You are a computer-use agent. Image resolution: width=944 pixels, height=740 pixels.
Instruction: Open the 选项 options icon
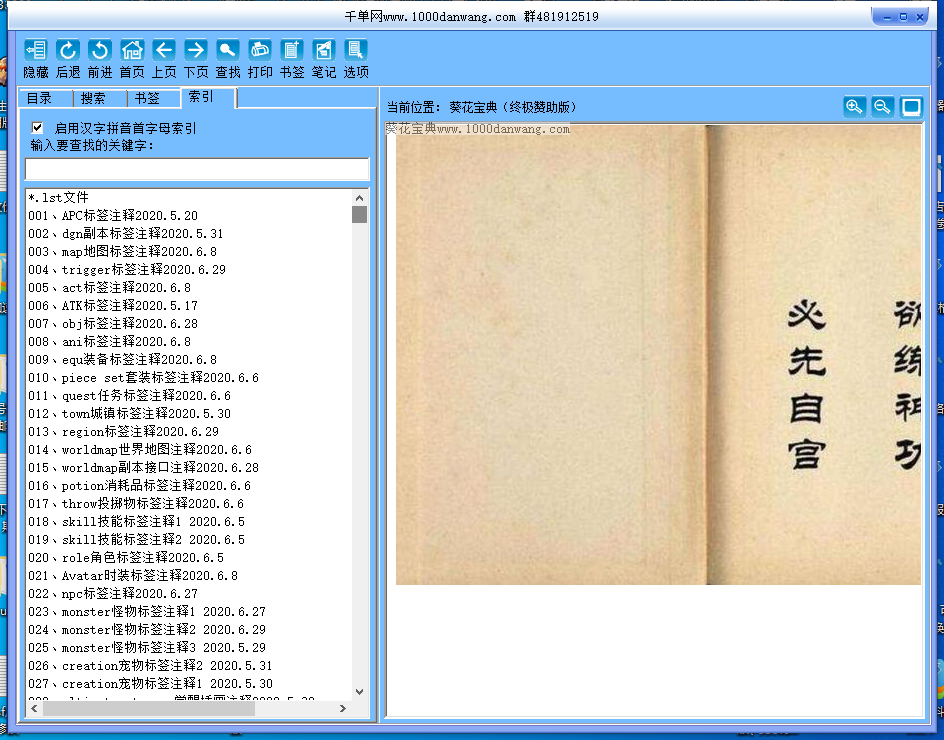point(355,51)
